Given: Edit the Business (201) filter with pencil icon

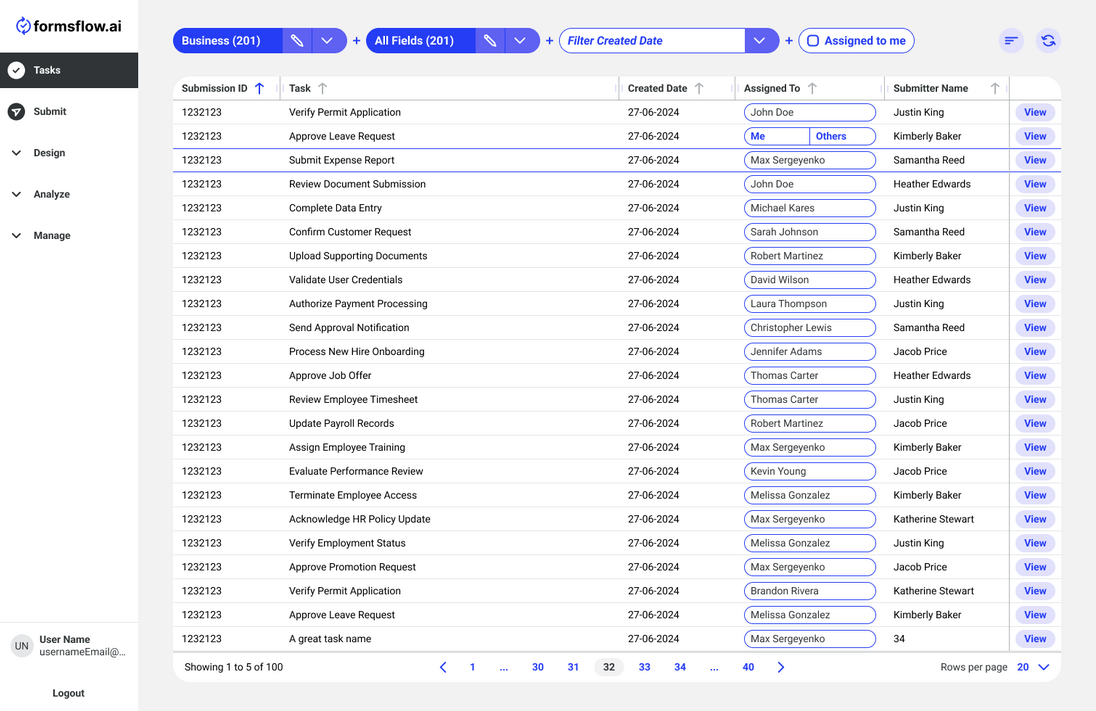Looking at the screenshot, I should (297, 41).
